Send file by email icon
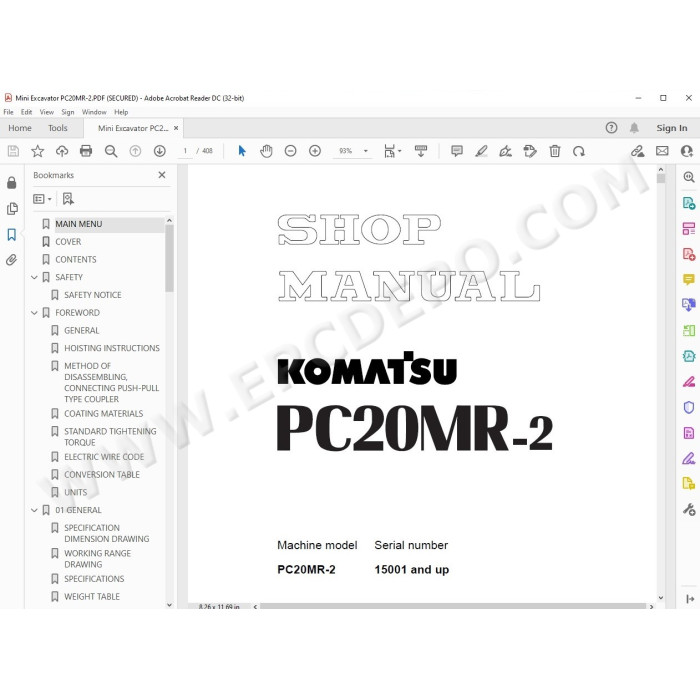Screen dimensions: 700x700 (x=662, y=151)
